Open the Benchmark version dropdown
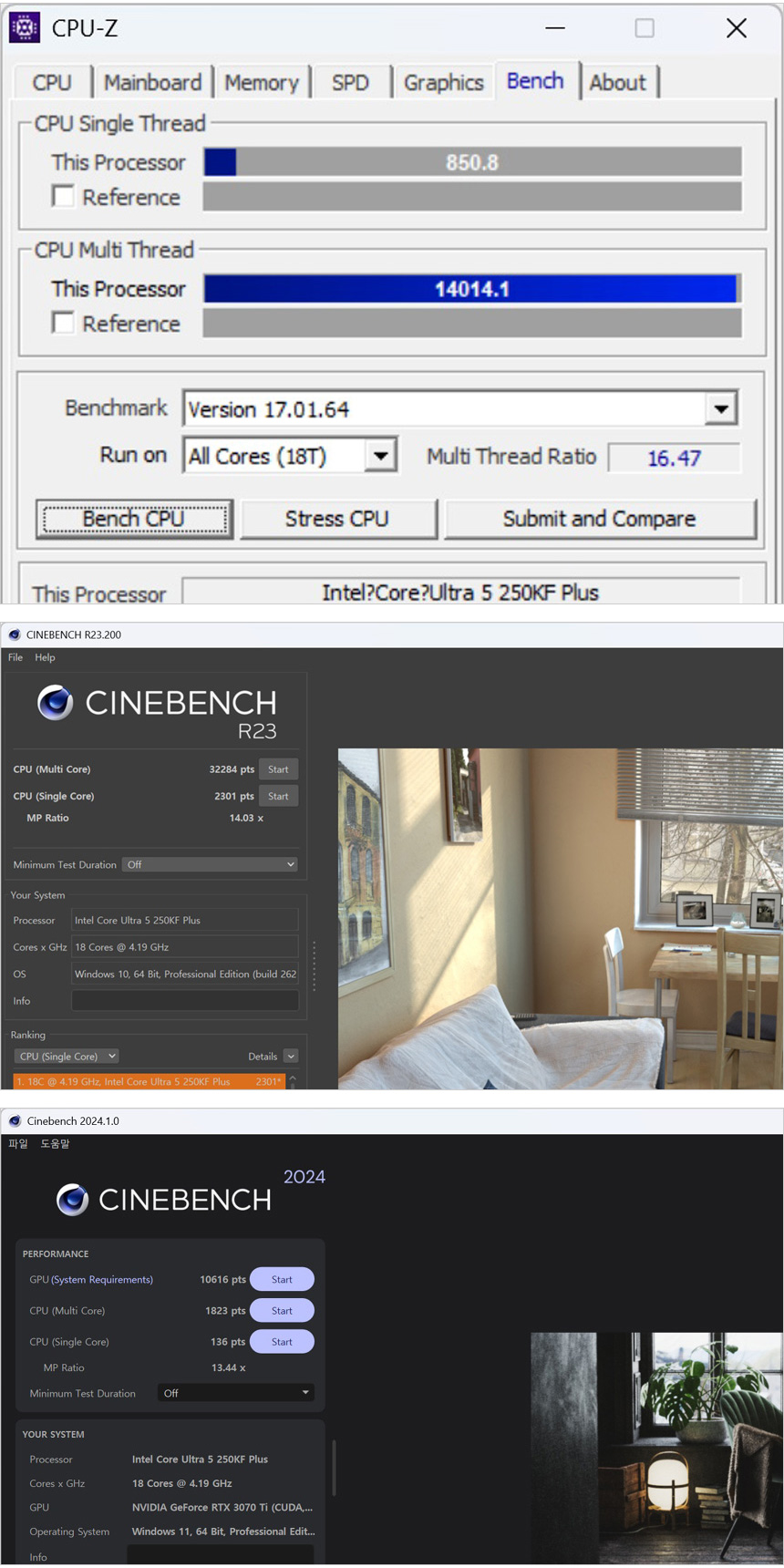The width and height of the screenshot is (784, 1568). 721,409
